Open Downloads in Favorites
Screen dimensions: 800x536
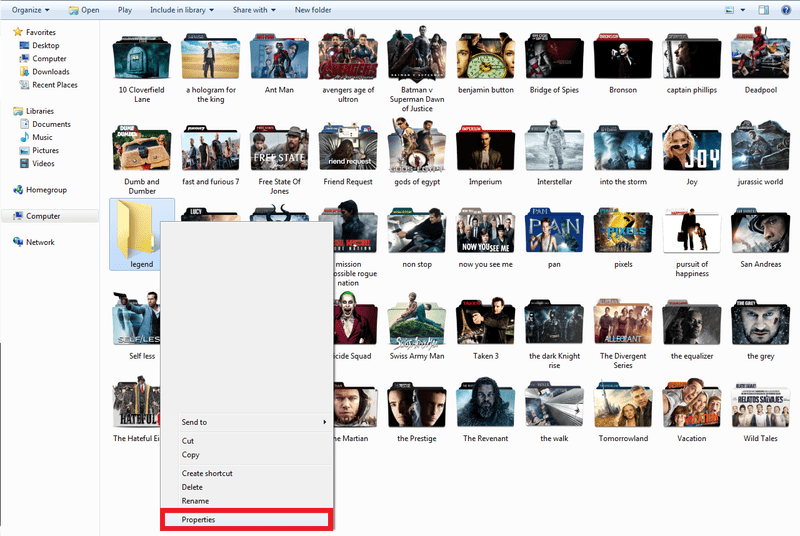(x=44, y=72)
